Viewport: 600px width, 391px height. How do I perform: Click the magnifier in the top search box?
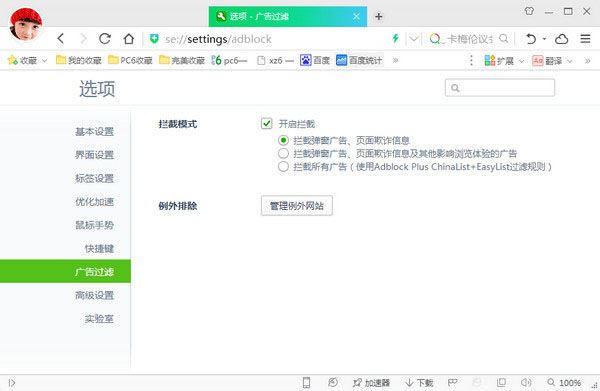[x=504, y=39]
